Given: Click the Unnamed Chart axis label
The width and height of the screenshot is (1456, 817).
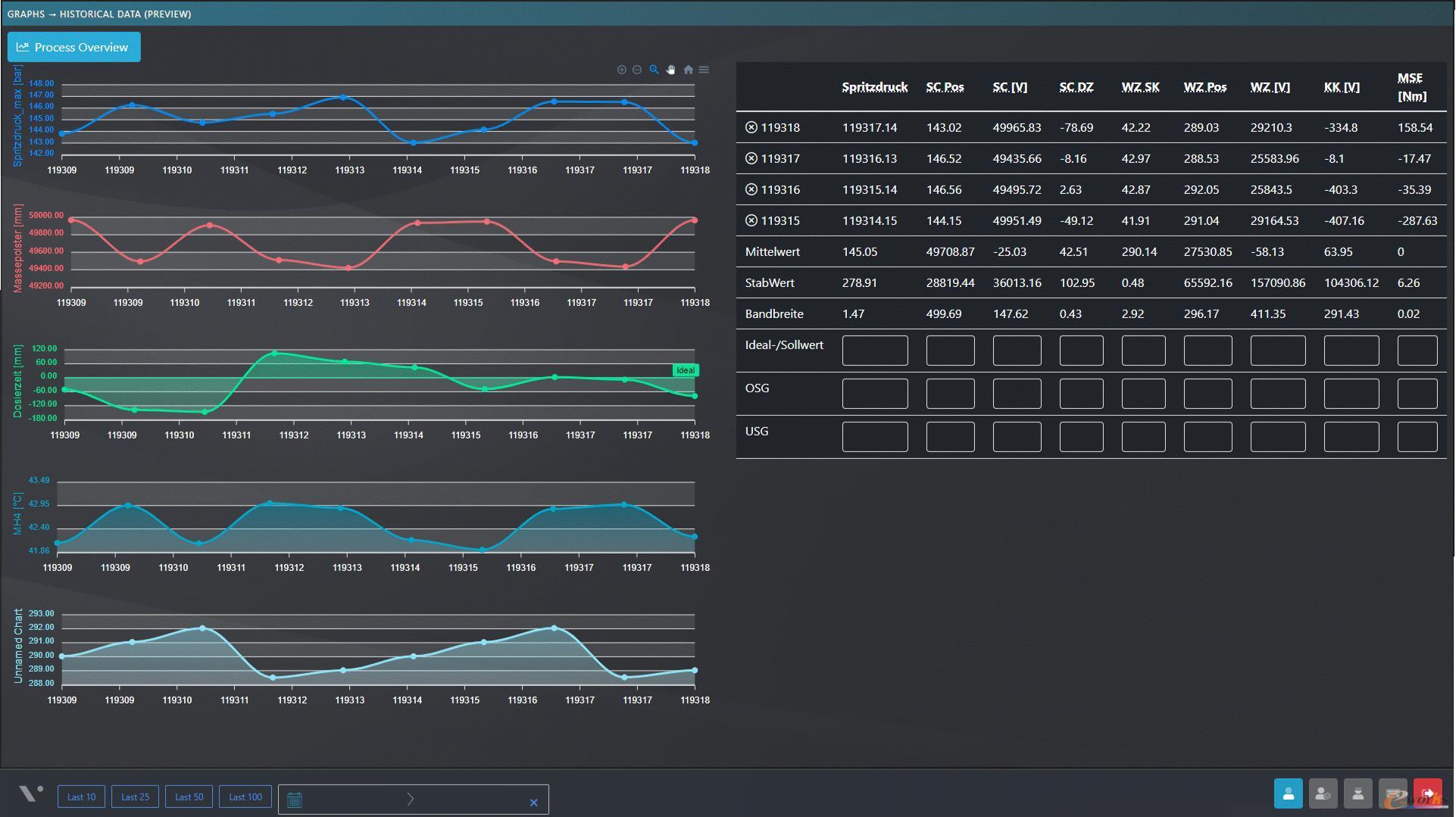Looking at the screenshot, I should pos(17,647).
